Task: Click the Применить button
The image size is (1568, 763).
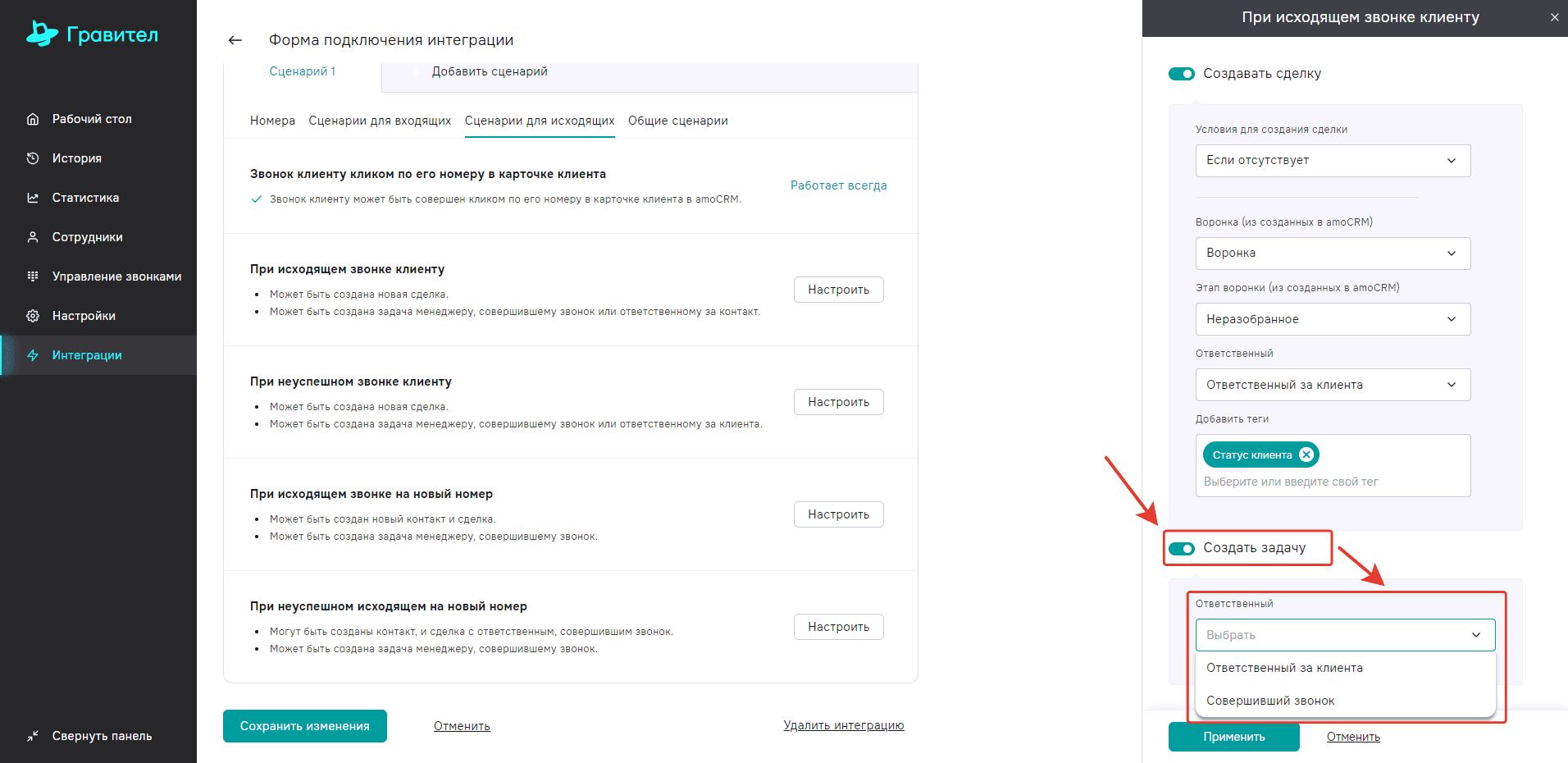Action: (1233, 737)
